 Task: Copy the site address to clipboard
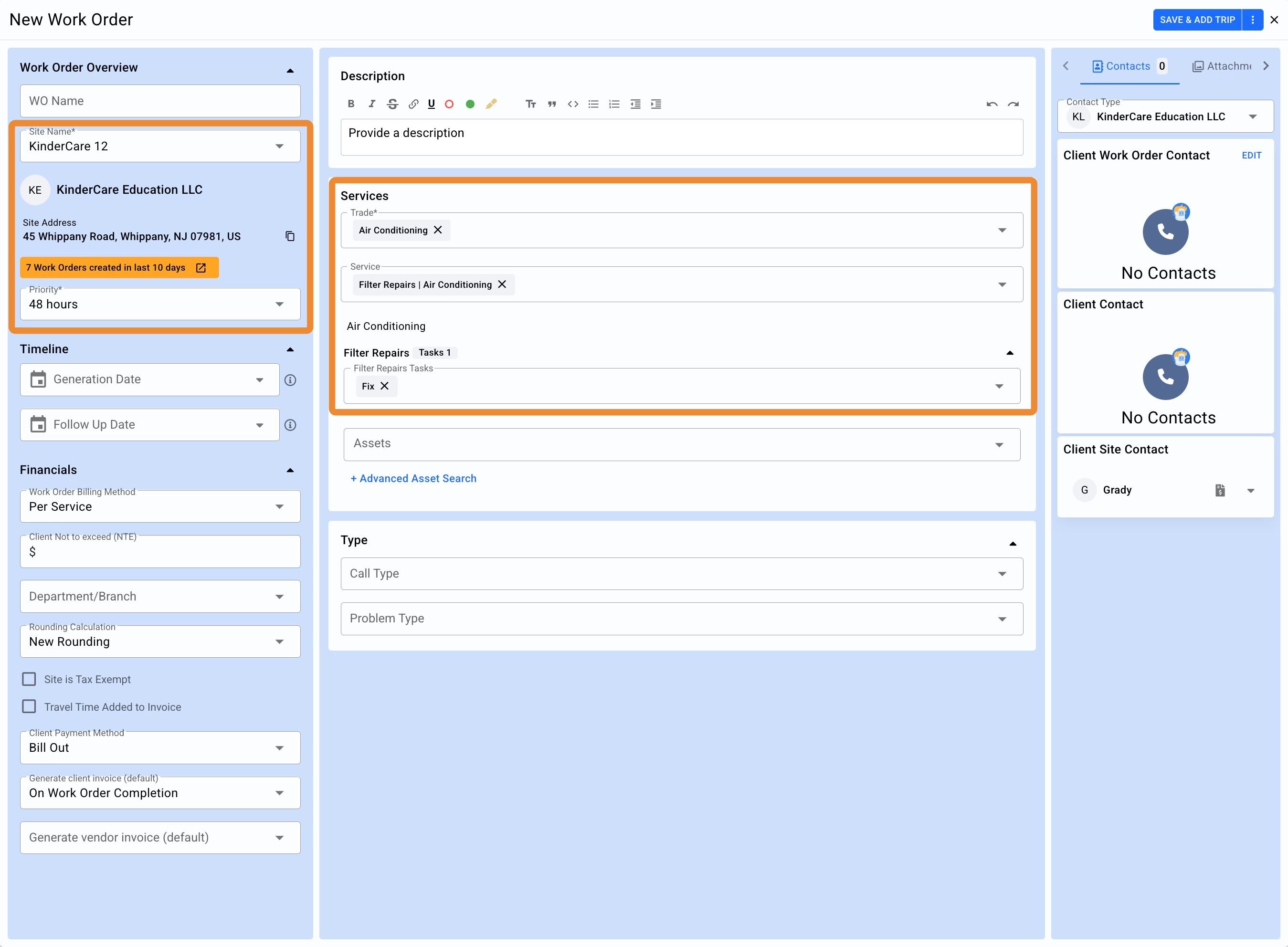pos(290,236)
